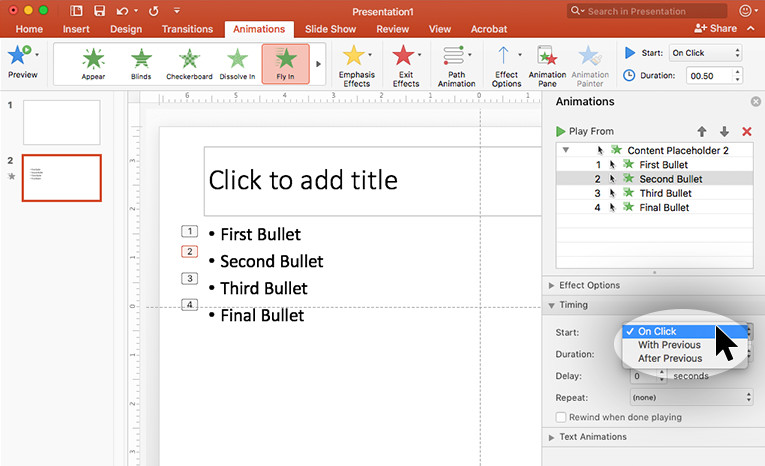
Task: Apply the Appear animation effect
Action: [93, 63]
